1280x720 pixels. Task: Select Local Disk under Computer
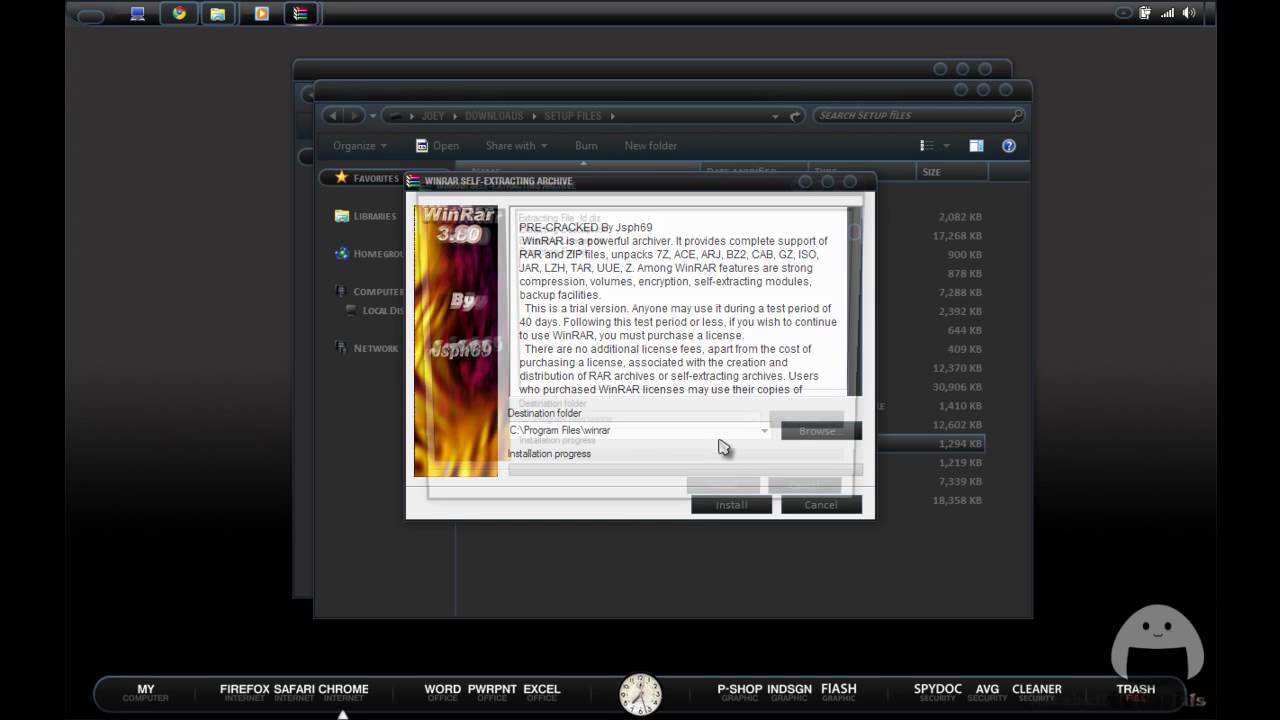[375, 311]
